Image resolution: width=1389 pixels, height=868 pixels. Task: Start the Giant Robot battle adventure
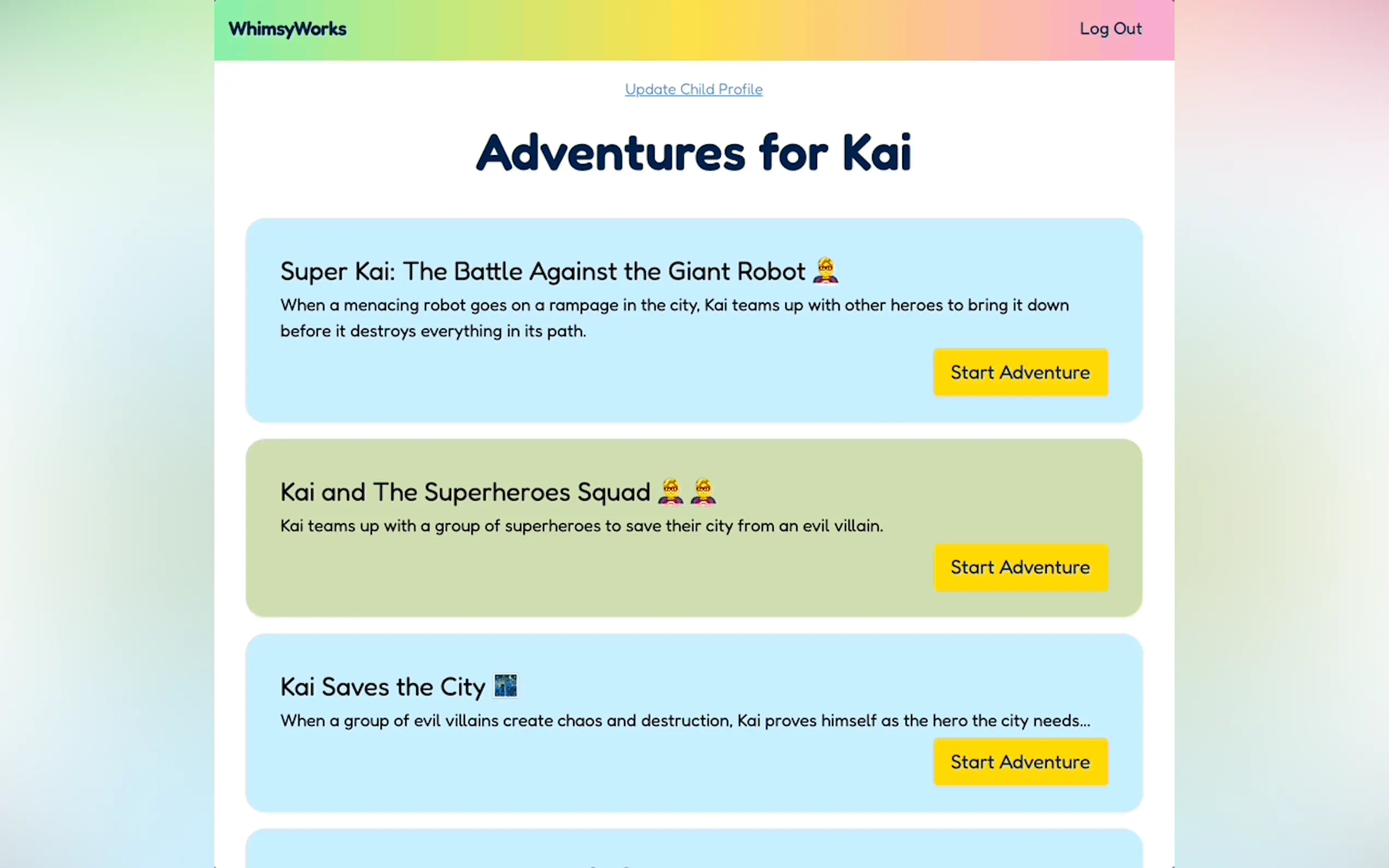[1020, 373]
